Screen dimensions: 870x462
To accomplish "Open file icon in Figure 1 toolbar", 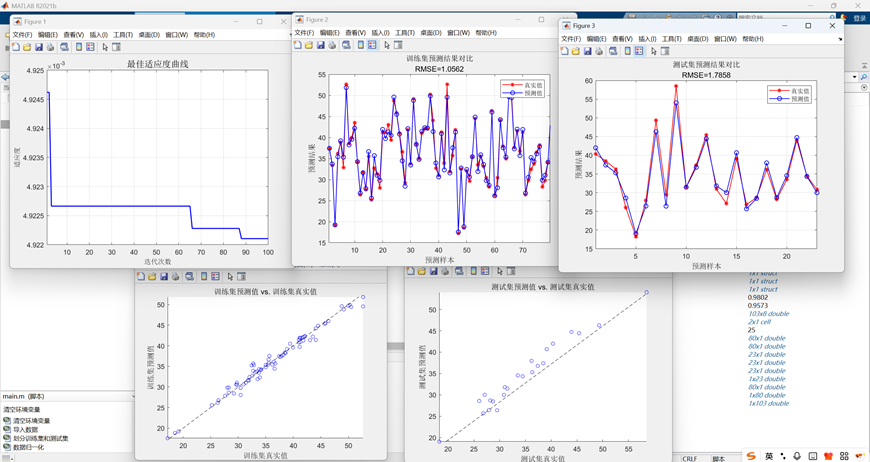I will click(27, 47).
